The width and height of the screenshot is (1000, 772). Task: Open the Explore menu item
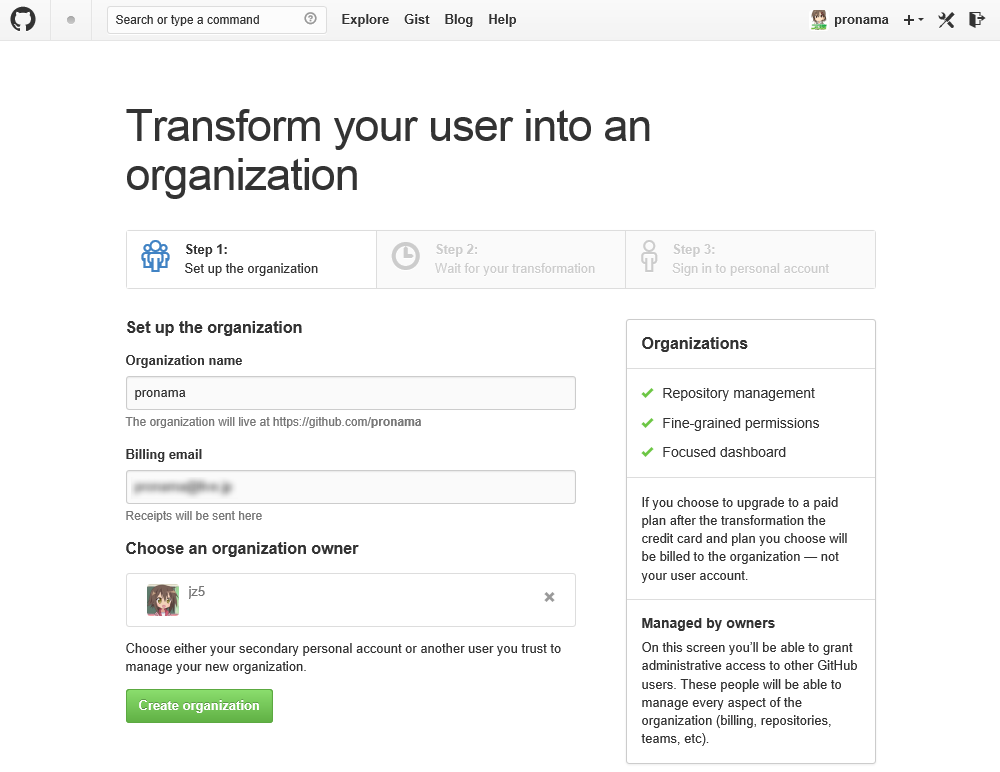(365, 20)
